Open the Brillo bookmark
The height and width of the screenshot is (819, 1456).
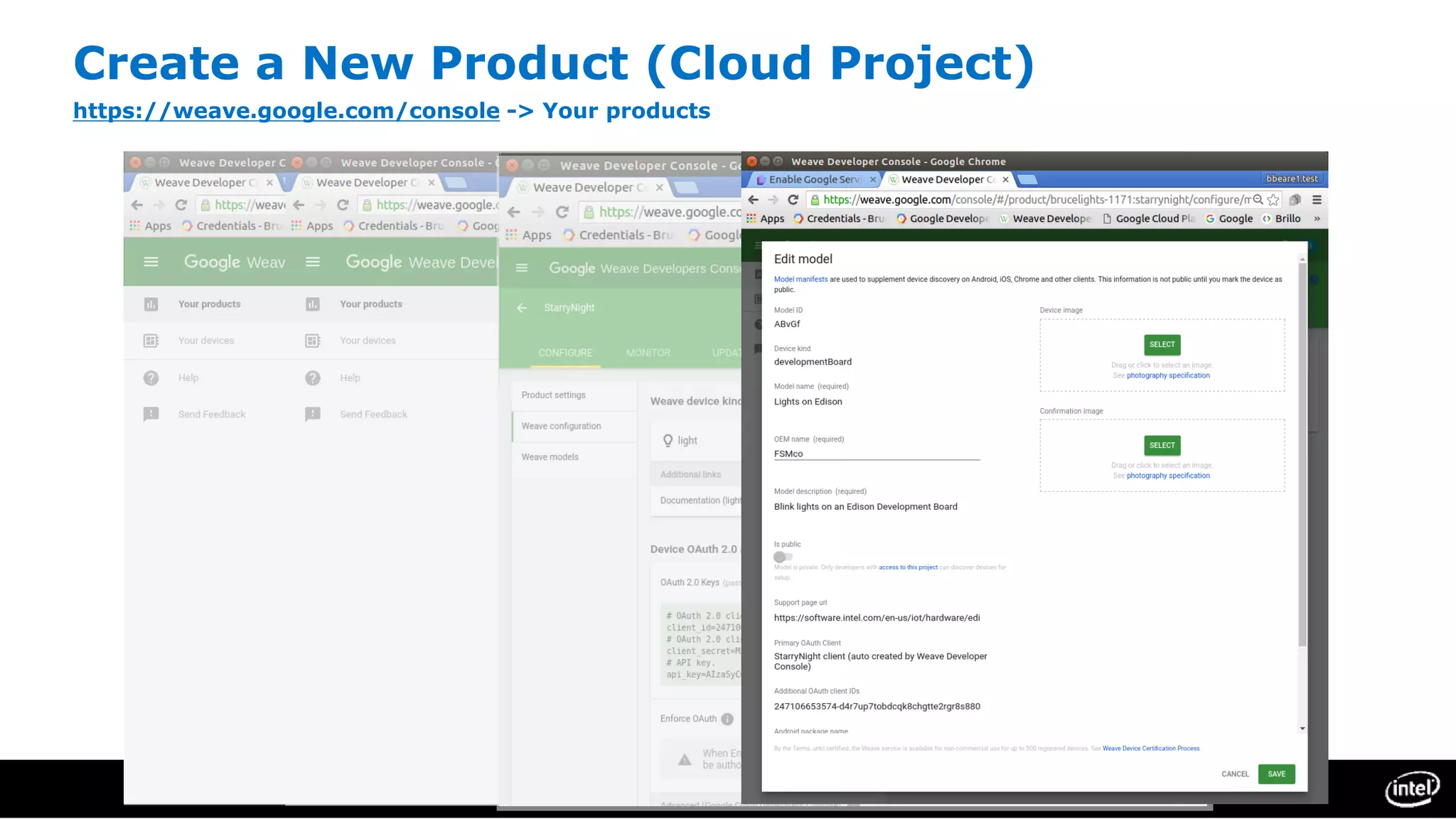(1281, 219)
